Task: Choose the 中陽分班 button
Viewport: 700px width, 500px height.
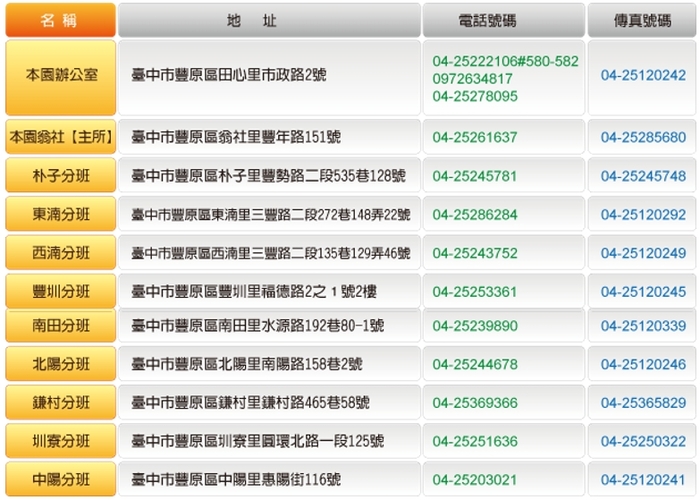Action: [61, 480]
